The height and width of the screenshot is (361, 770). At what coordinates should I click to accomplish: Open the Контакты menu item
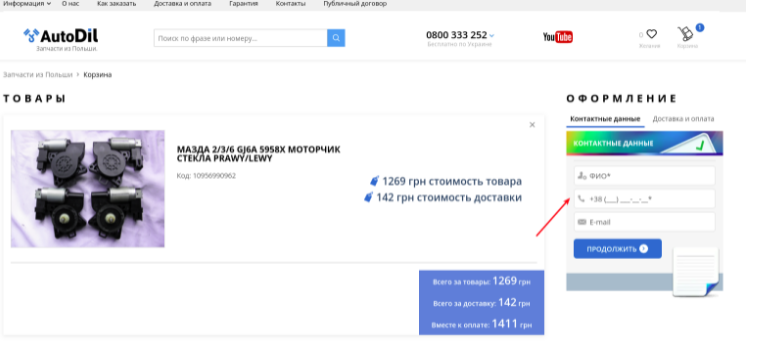click(291, 3)
